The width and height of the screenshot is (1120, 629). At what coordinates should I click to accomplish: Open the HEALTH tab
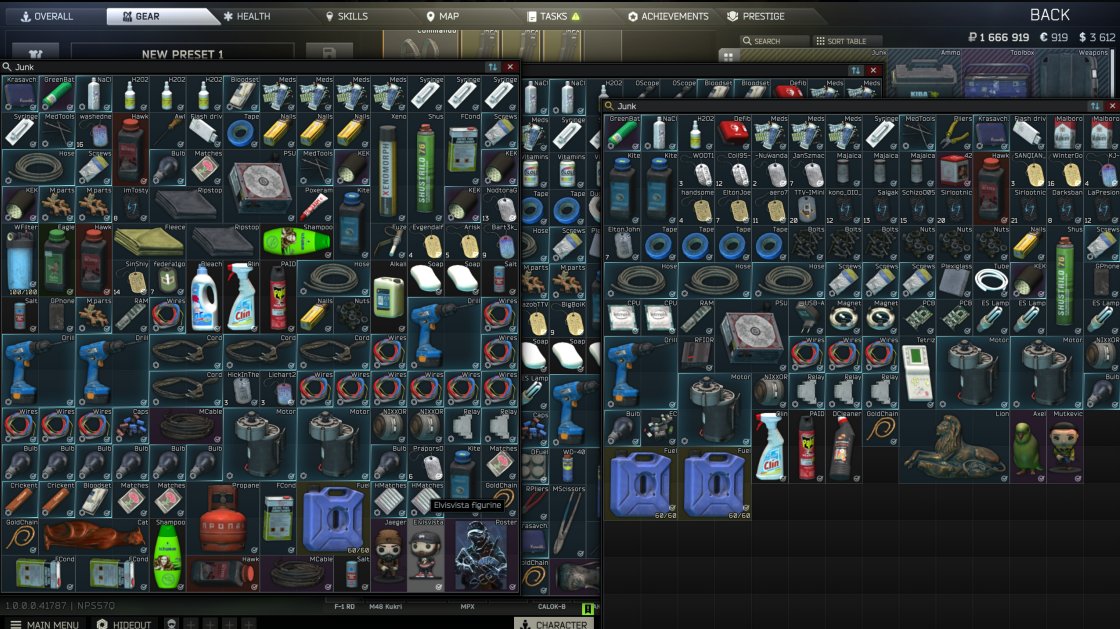(246, 16)
